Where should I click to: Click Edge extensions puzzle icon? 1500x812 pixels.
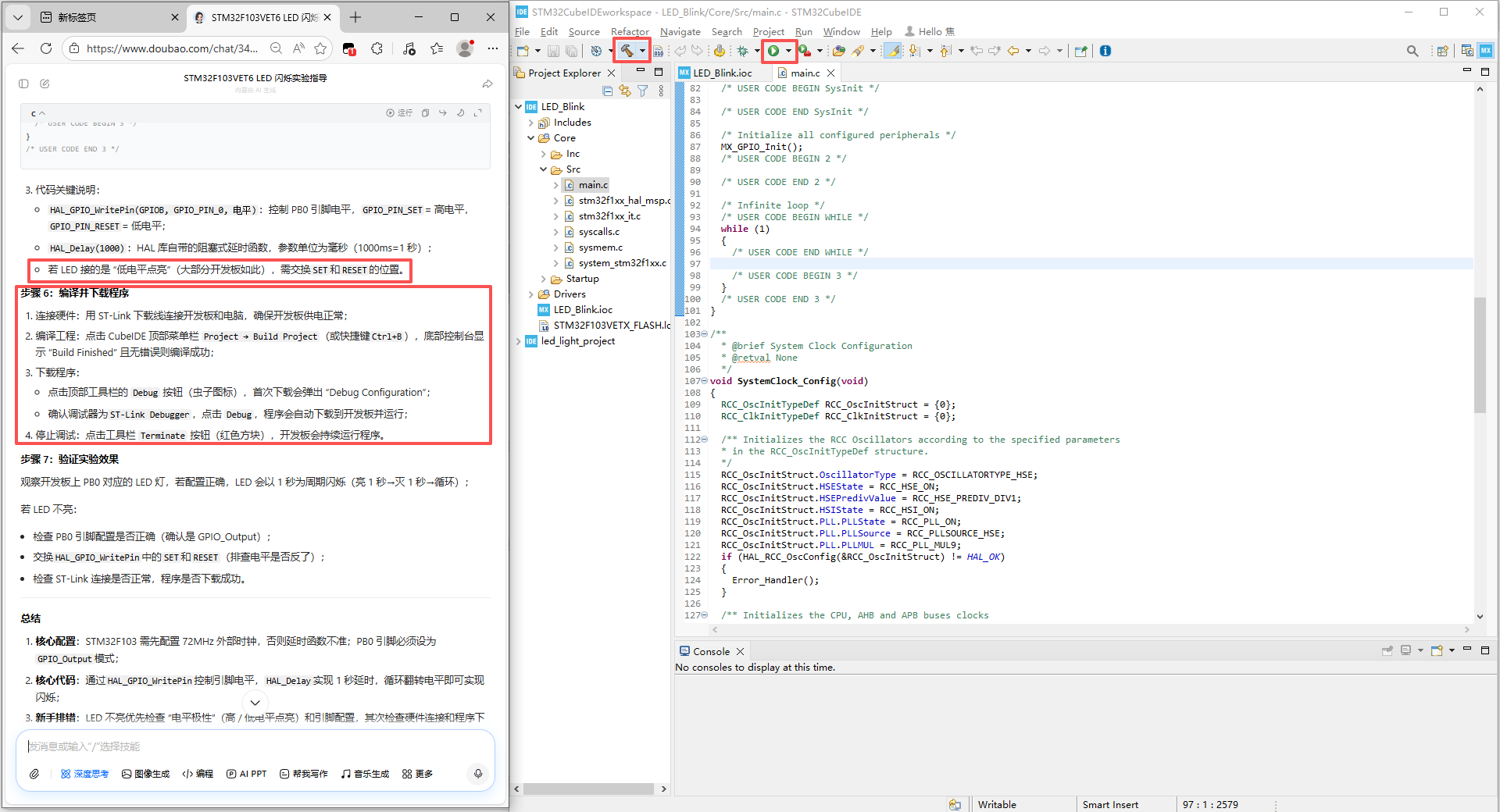[x=377, y=48]
